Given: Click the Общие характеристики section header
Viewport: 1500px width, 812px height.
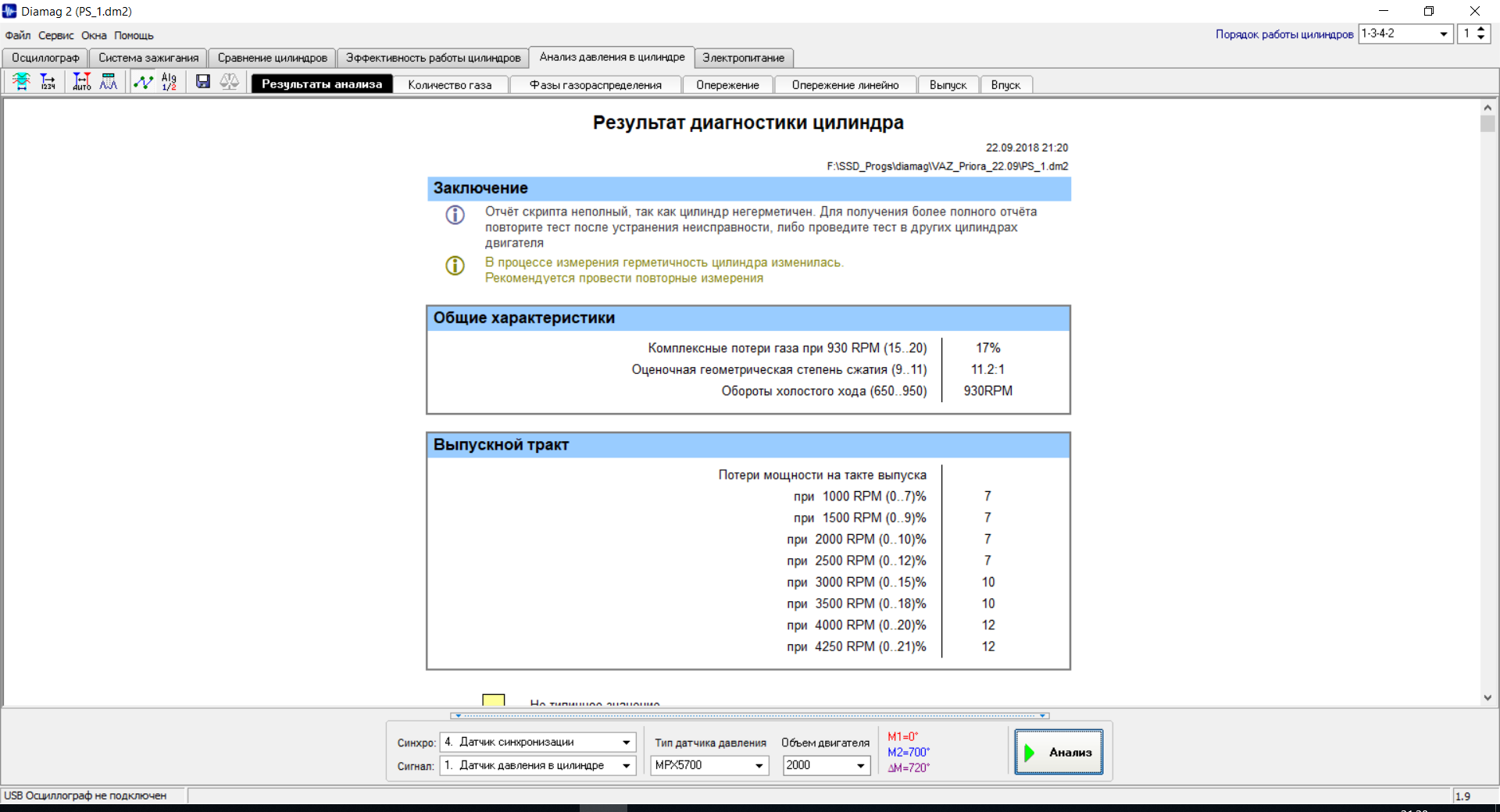Looking at the screenshot, I should (748, 319).
